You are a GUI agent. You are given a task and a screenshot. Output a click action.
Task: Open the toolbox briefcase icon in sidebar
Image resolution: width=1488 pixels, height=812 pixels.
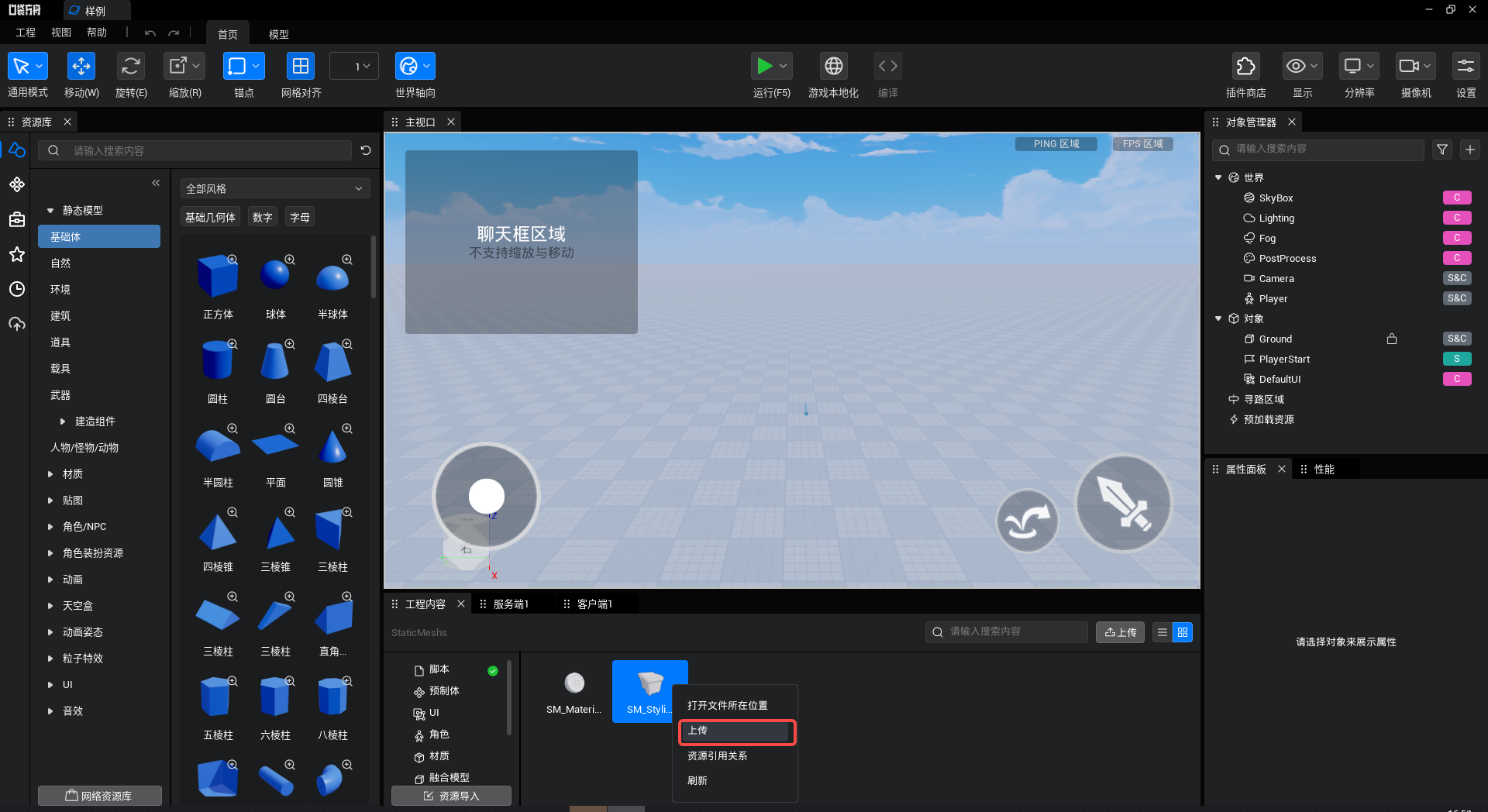pyautogui.click(x=17, y=219)
